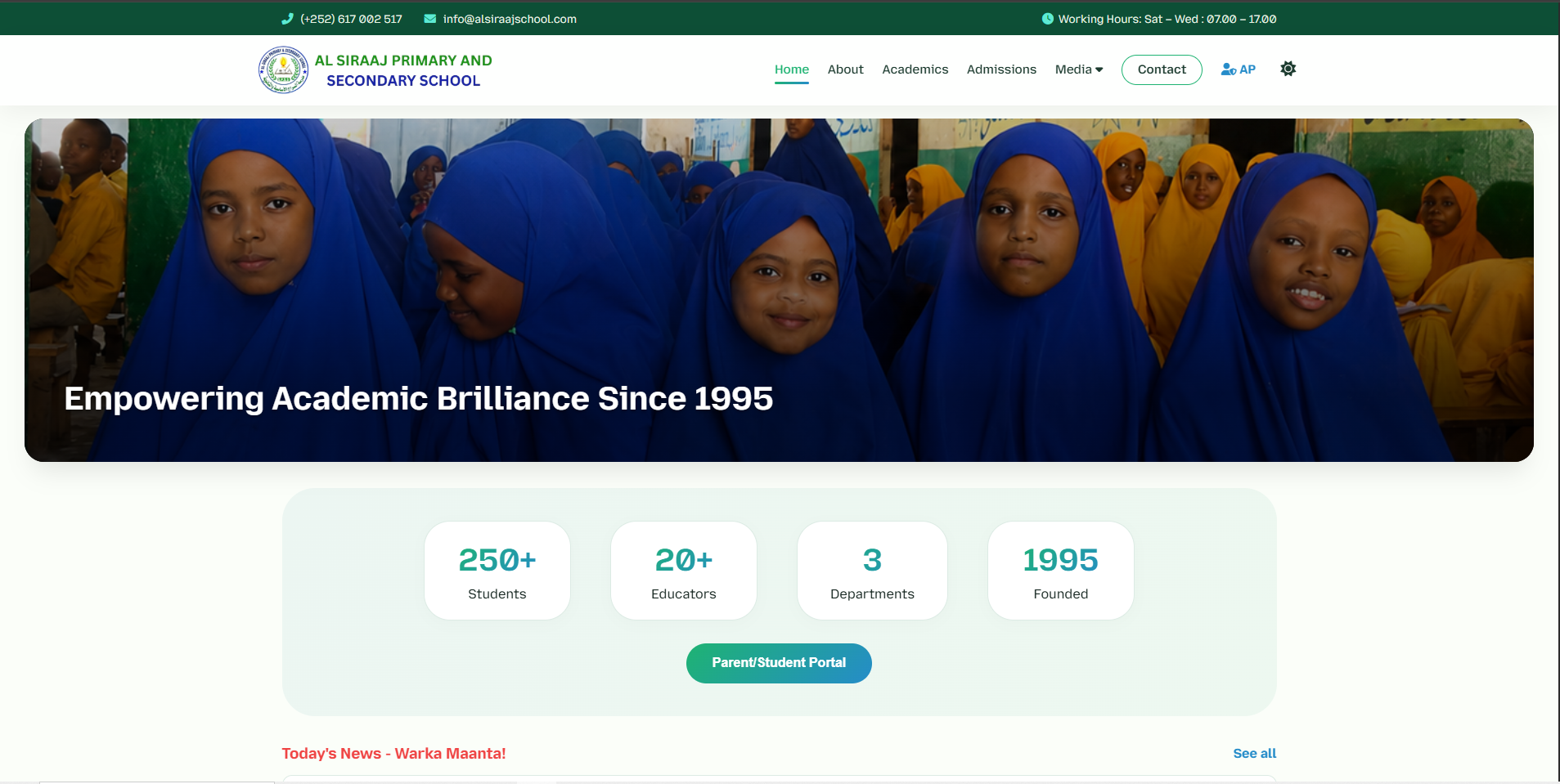Select the 1995 Founded stat card

(x=1061, y=571)
